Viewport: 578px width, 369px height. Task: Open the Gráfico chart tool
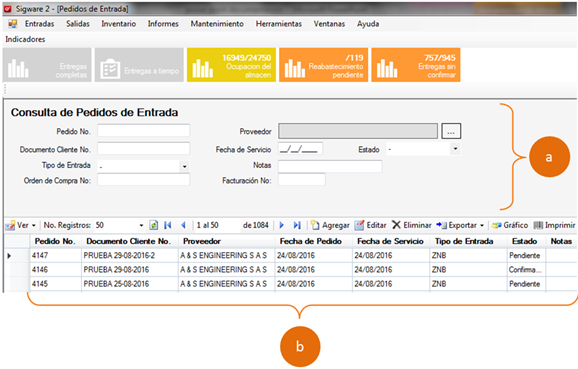point(510,225)
